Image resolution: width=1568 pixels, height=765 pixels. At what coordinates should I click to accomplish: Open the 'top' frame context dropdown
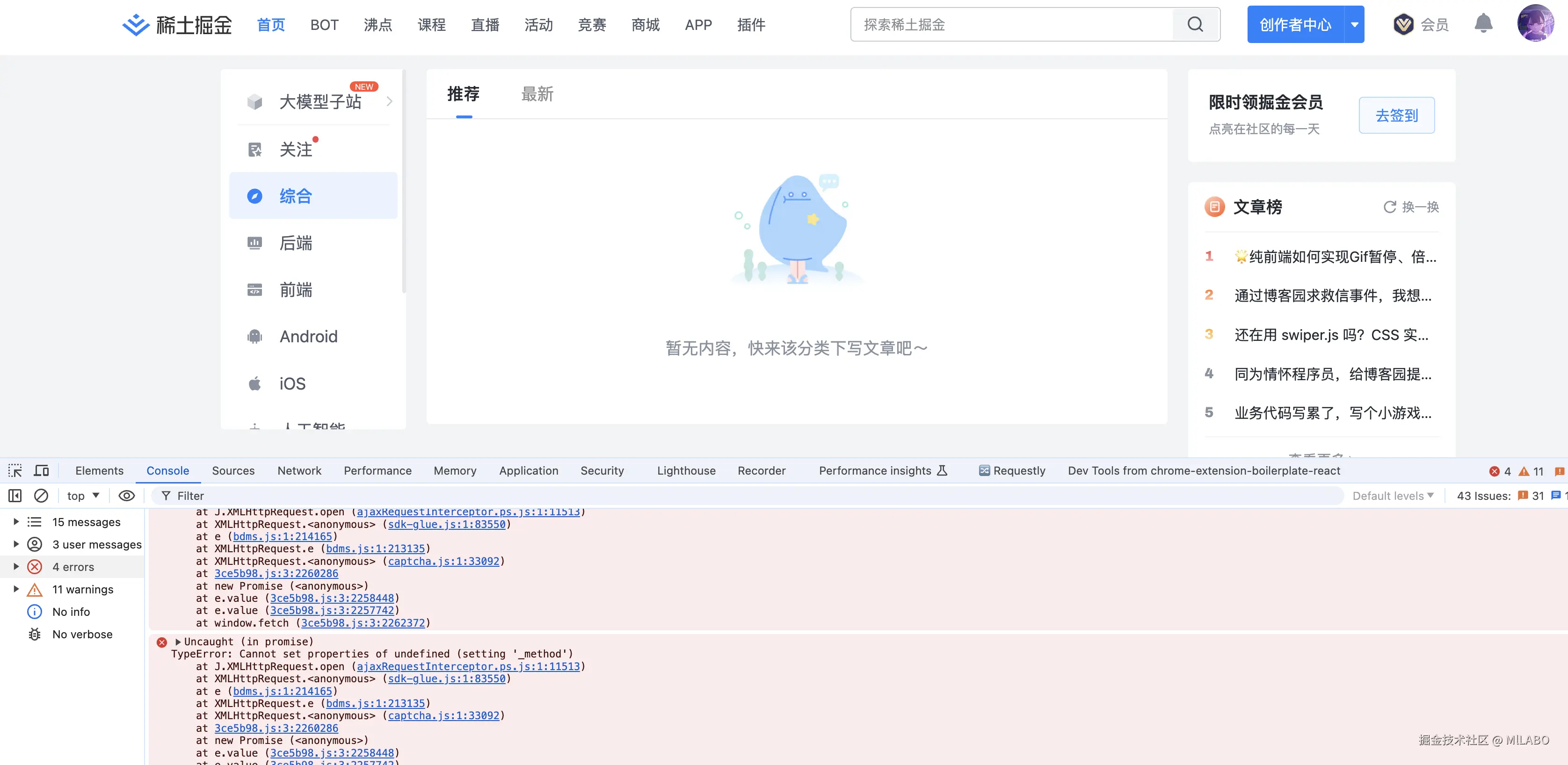pyautogui.click(x=81, y=495)
